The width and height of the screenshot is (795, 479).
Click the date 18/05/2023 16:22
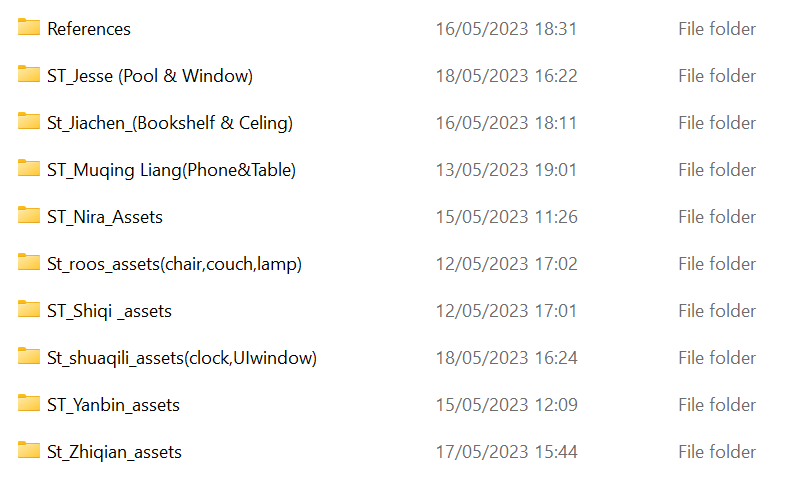pos(507,76)
